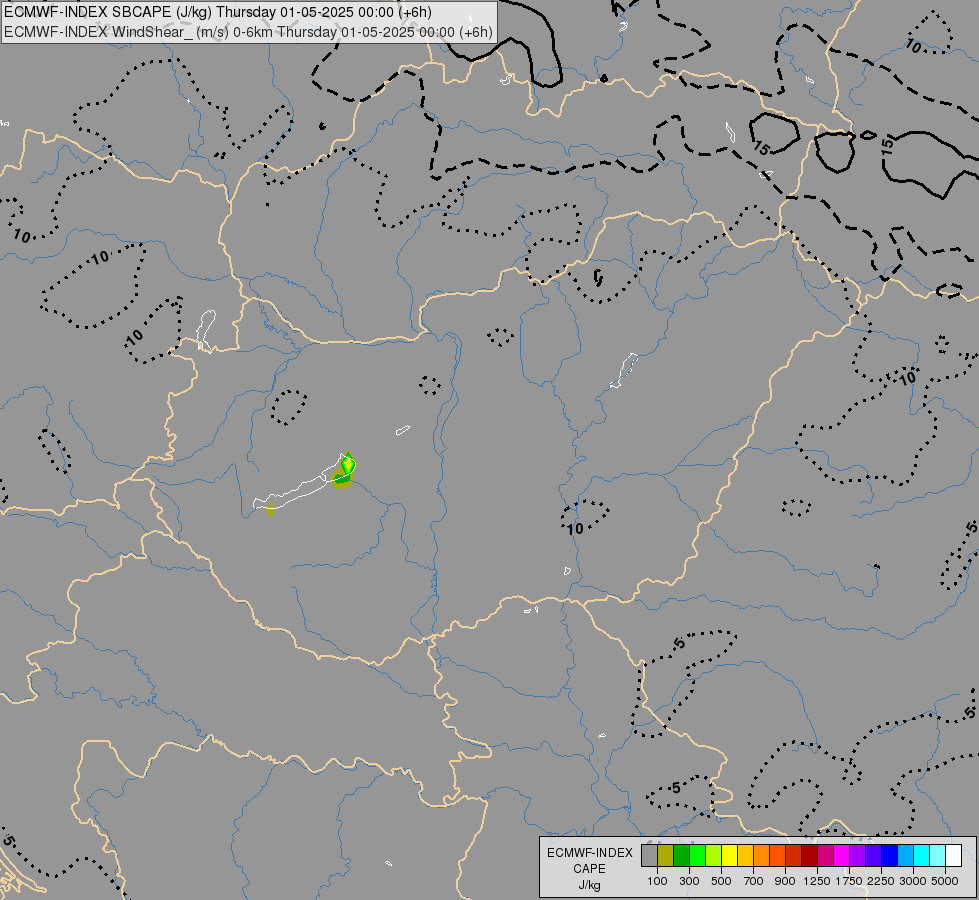This screenshot has height=900, width=979.
Task: Click the olive swatch in CAPE legend
Action: [x=666, y=855]
